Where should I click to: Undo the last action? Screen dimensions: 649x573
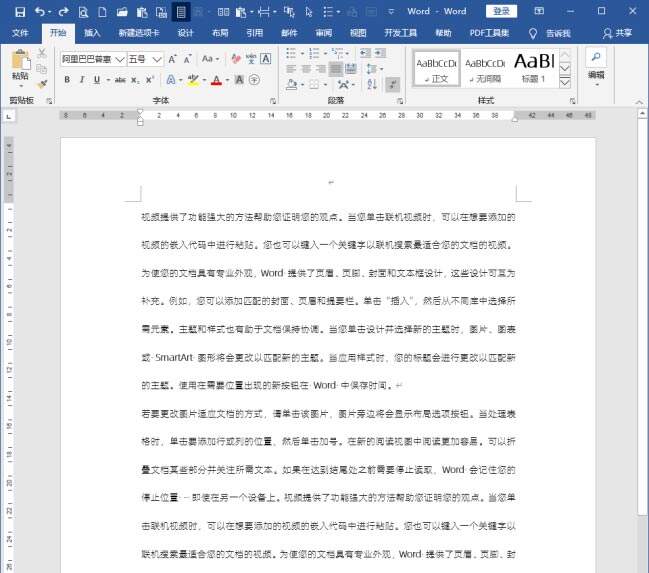[40, 12]
